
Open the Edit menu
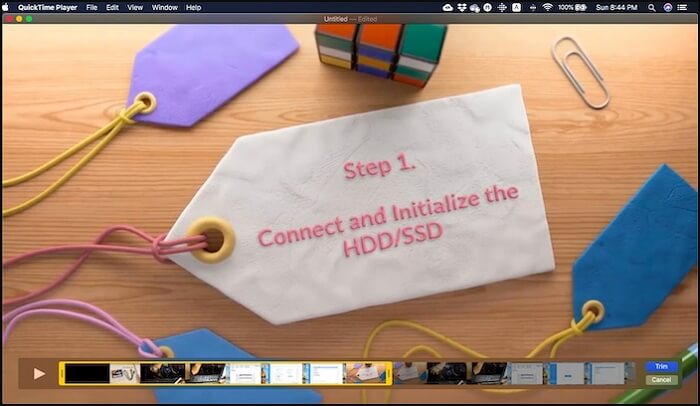(x=112, y=7)
